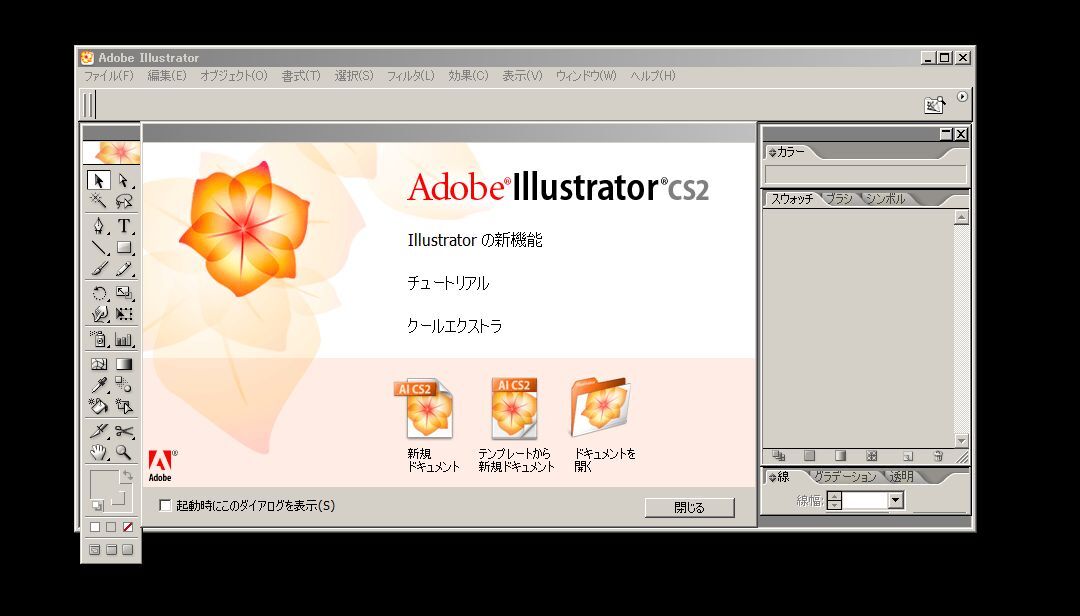Open the クールエクストラ link
1080x616 pixels.
(x=455, y=326)
